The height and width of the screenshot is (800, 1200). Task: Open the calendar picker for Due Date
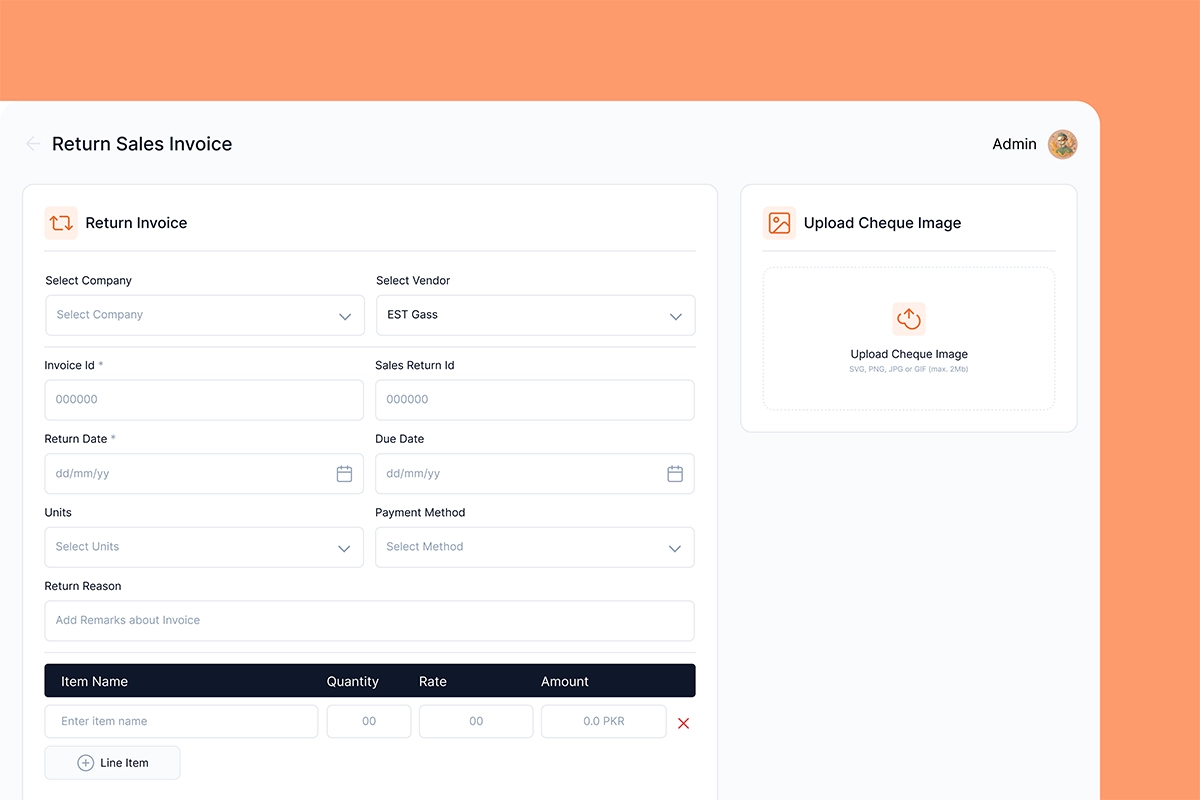675,473
